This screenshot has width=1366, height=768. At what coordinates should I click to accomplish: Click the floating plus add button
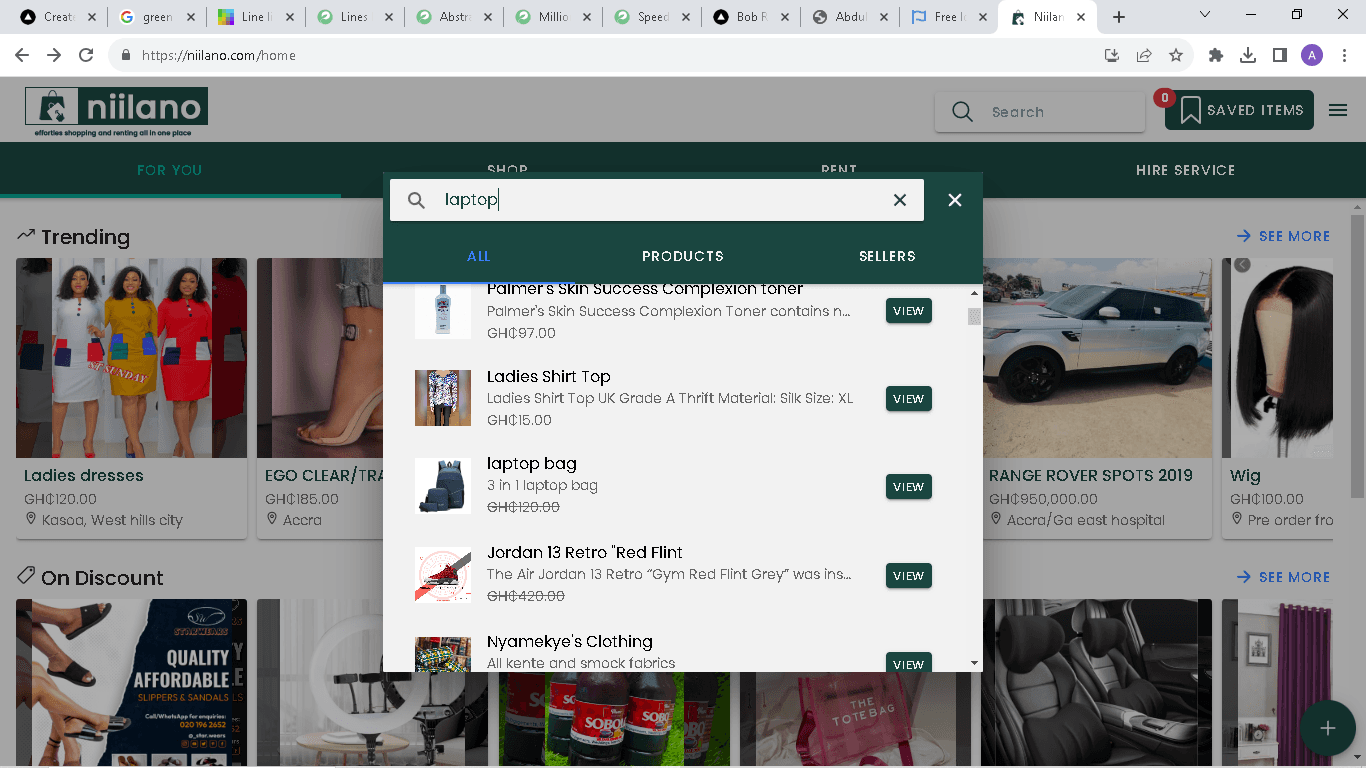click(1328, 728)
